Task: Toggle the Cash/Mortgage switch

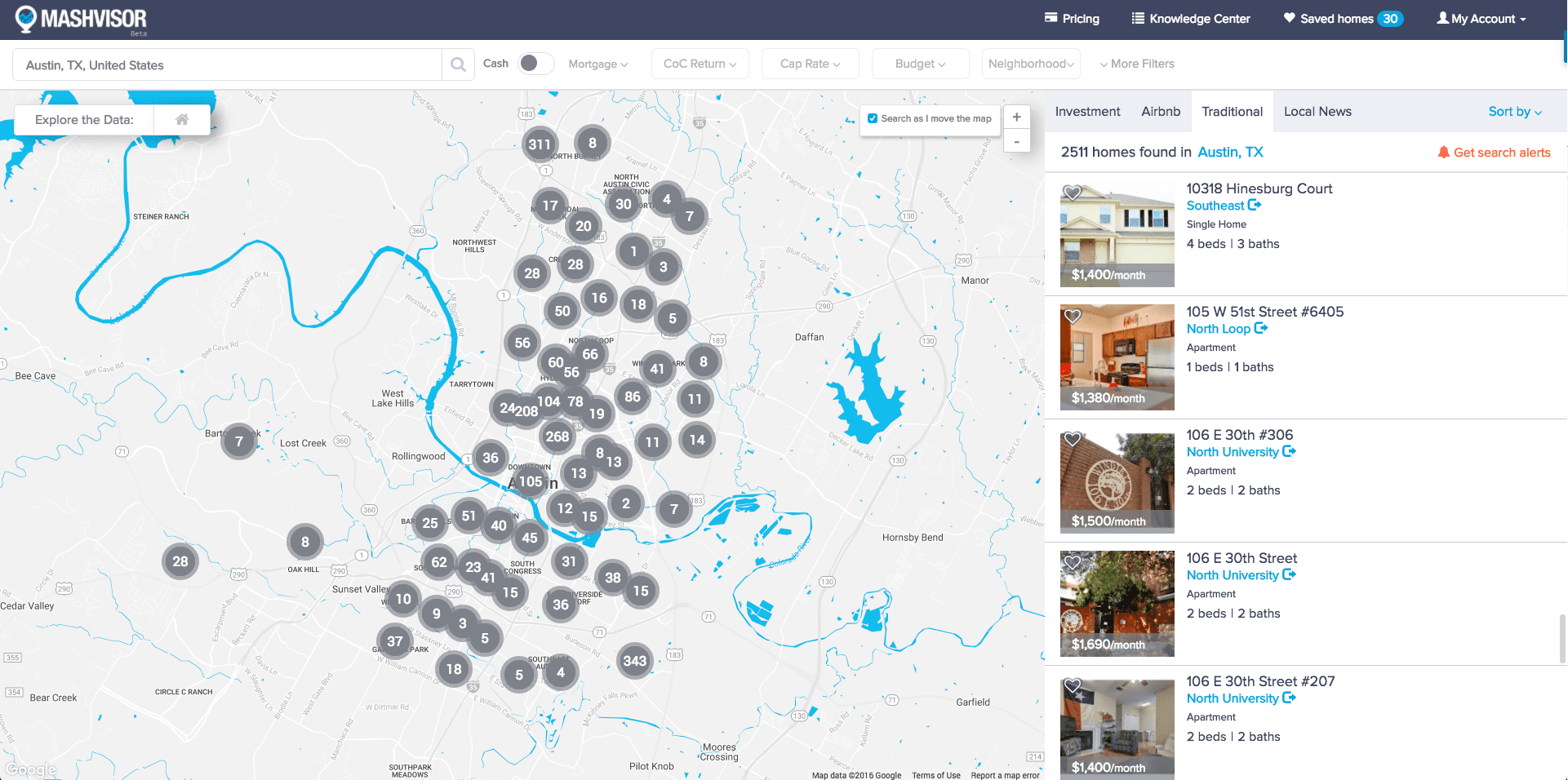Action: click(536, 64)
